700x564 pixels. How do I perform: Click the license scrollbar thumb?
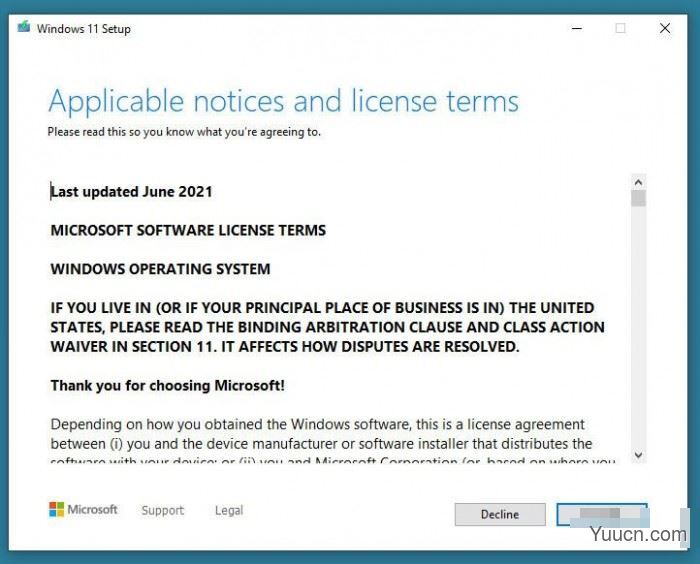point(638,198)
